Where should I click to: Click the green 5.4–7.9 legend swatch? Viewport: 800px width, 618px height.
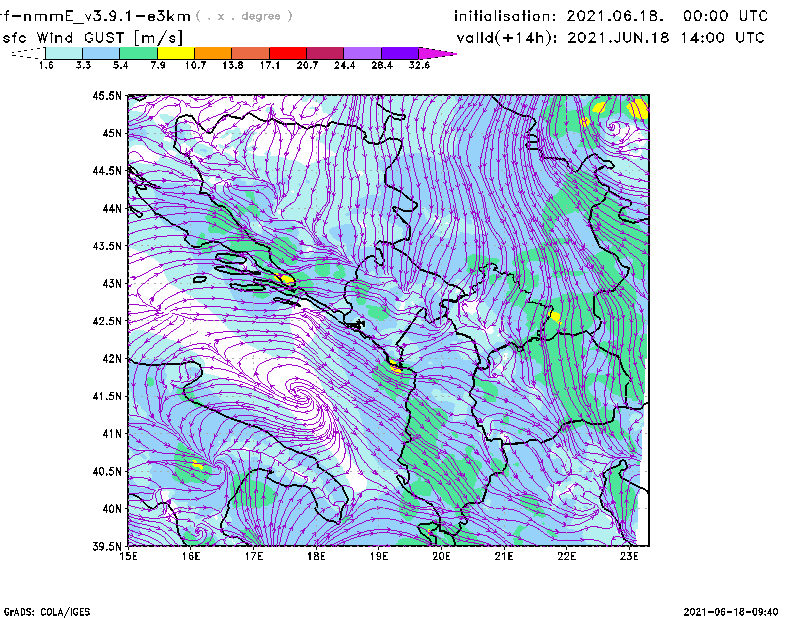tap(138, 53)
